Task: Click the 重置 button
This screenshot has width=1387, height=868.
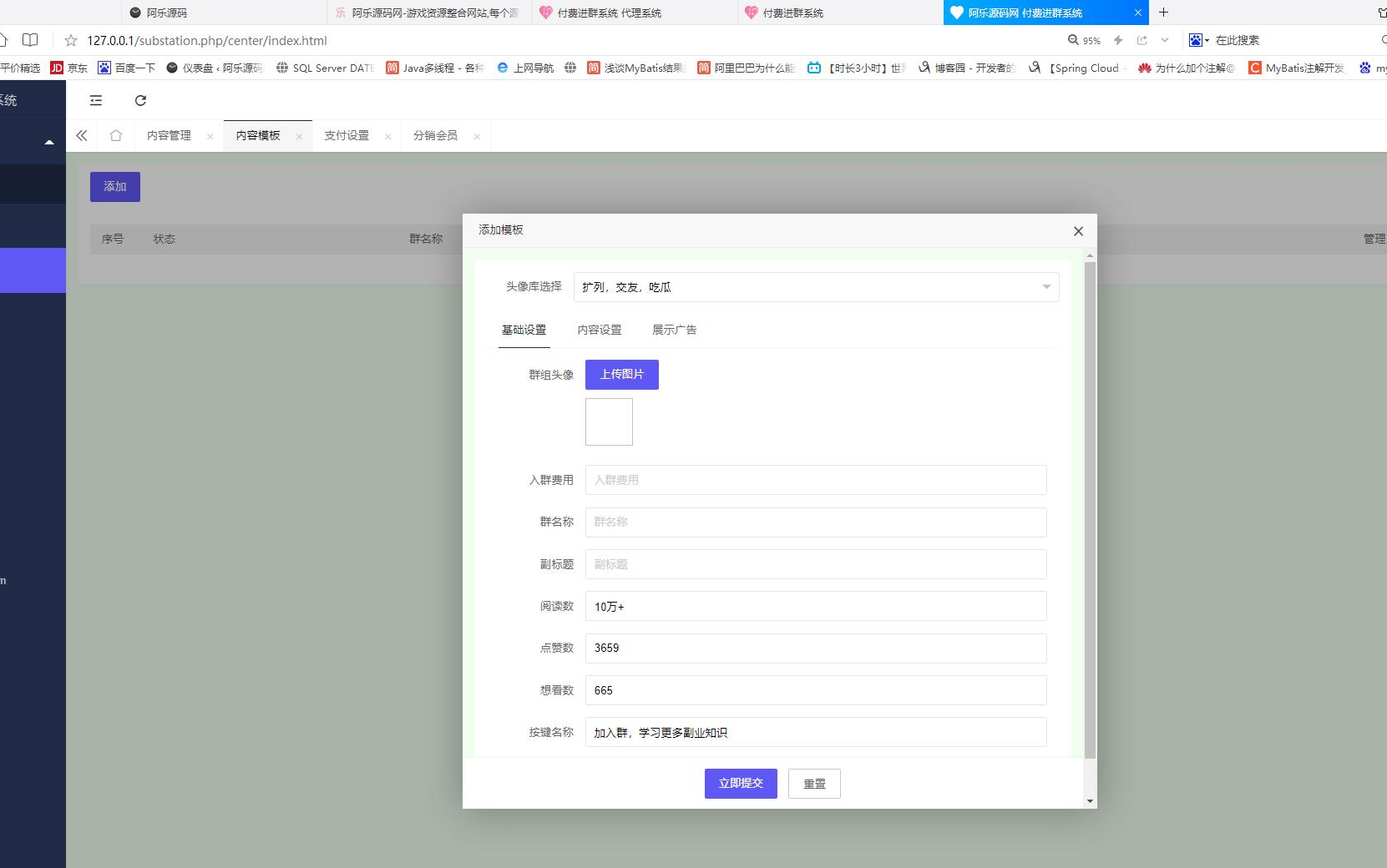Action: [x=814, y=784]
